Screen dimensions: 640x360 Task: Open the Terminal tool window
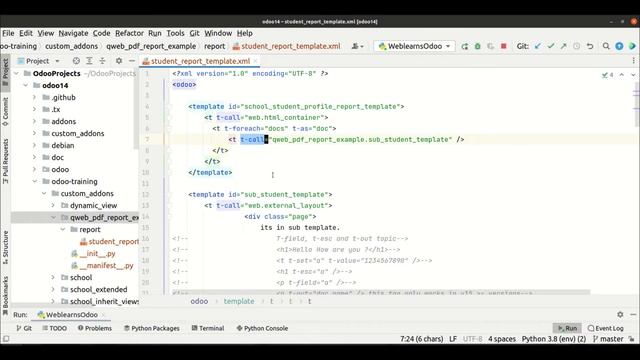click(208, 328)
